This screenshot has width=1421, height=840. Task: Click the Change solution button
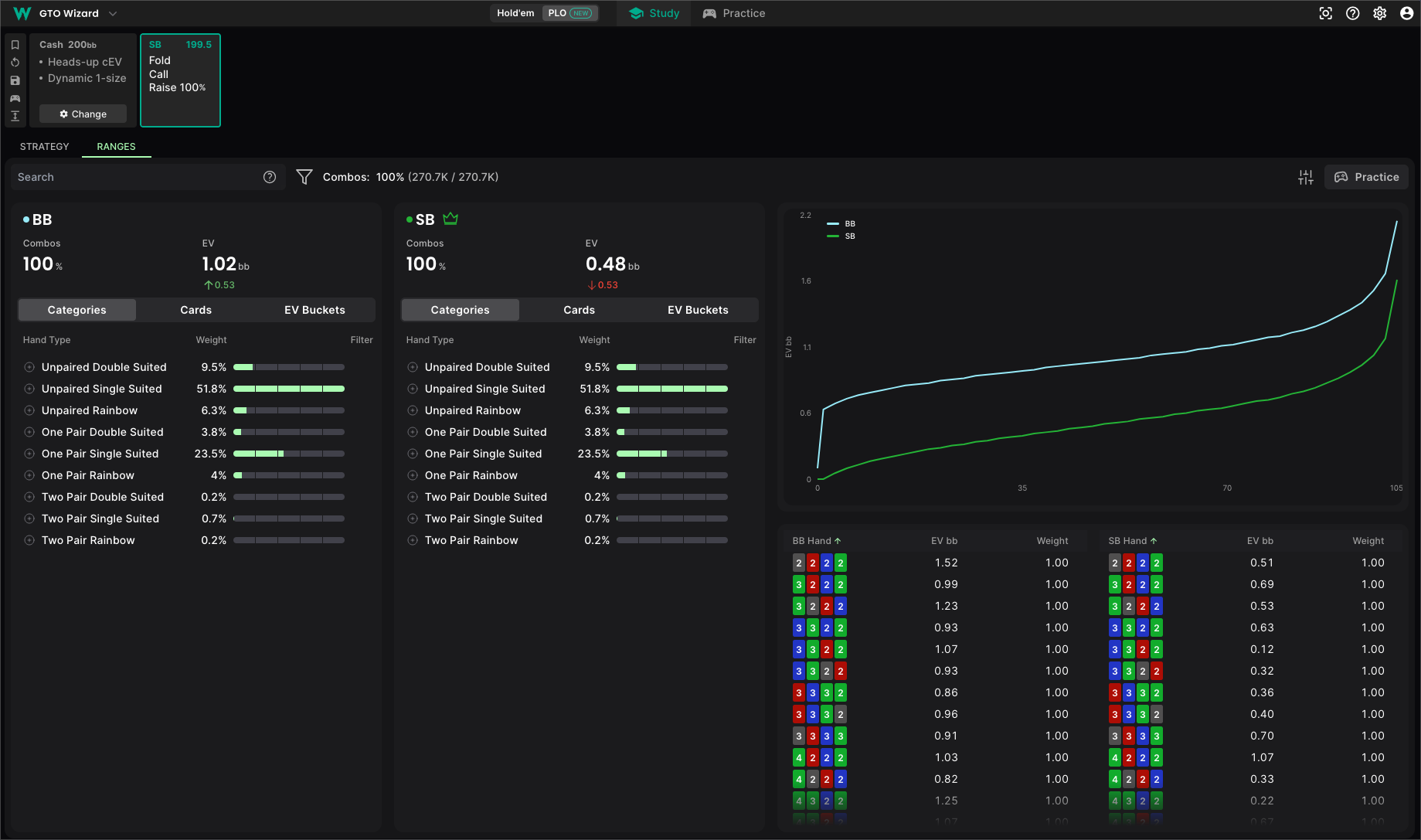(x=83, y=114)
